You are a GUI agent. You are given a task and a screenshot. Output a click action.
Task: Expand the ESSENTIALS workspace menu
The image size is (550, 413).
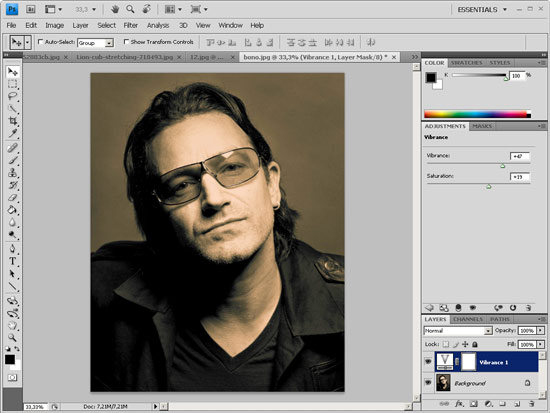point(482,9)
